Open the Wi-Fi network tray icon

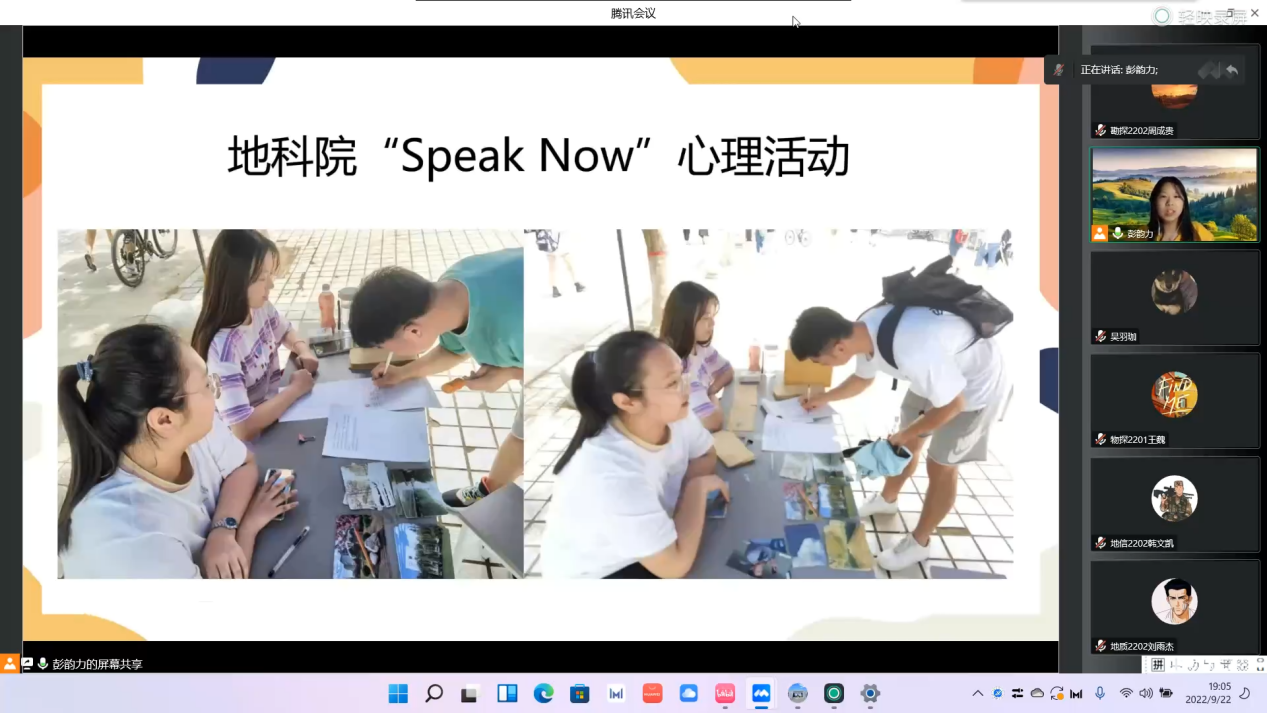pyautogui.click(x=1126, y=693)
